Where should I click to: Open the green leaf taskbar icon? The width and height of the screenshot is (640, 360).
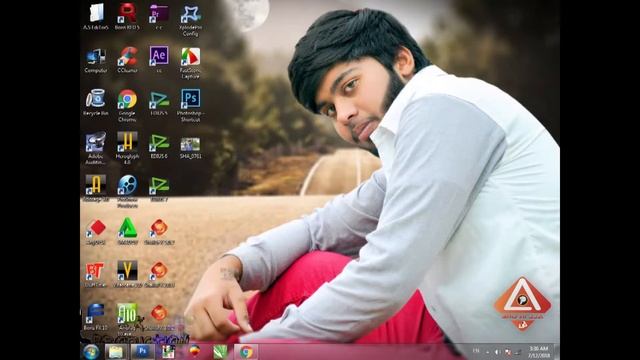(x=220, y=352)
